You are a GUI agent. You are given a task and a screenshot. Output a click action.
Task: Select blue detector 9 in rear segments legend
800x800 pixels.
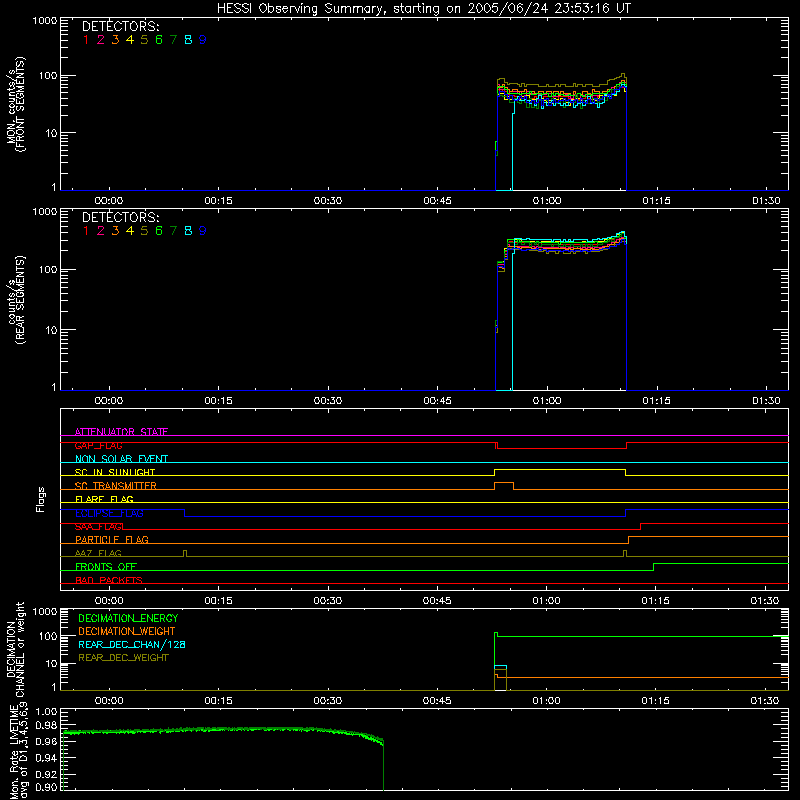pos(203,231)
